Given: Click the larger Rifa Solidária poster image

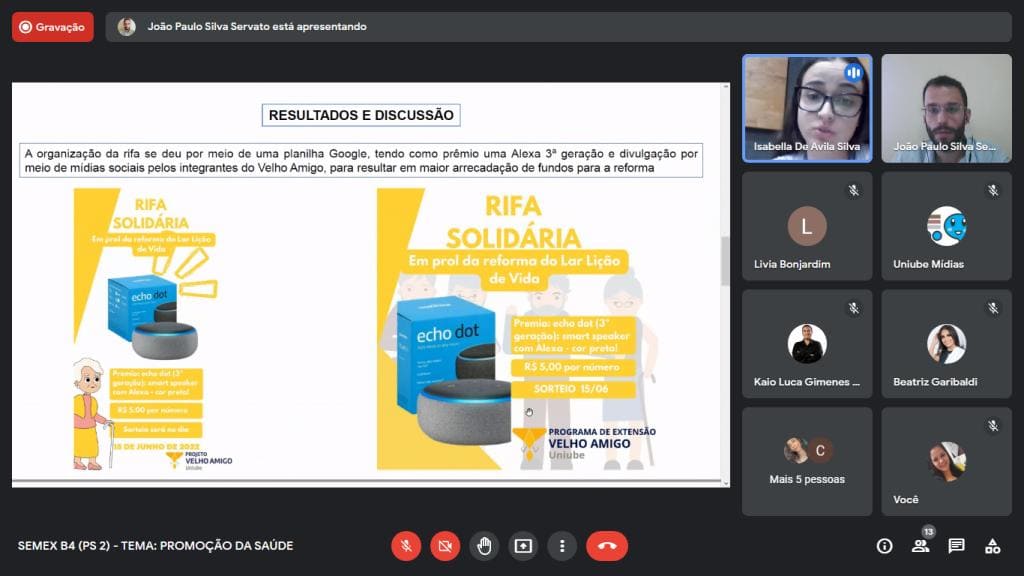Looking at the screenshot, I should [517, 329].
